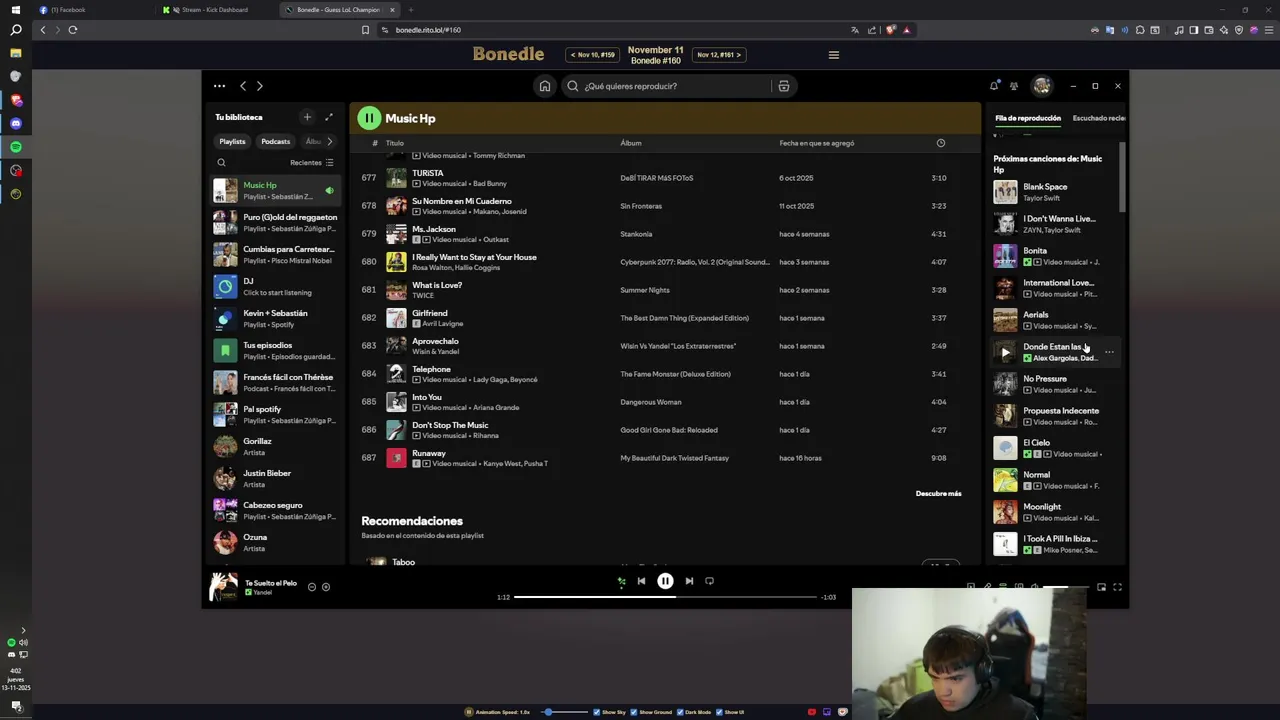This screenshot has width=1280, height=720.
Task: Open more options for Donde Estan las…
Action: tap(1109, 352)
